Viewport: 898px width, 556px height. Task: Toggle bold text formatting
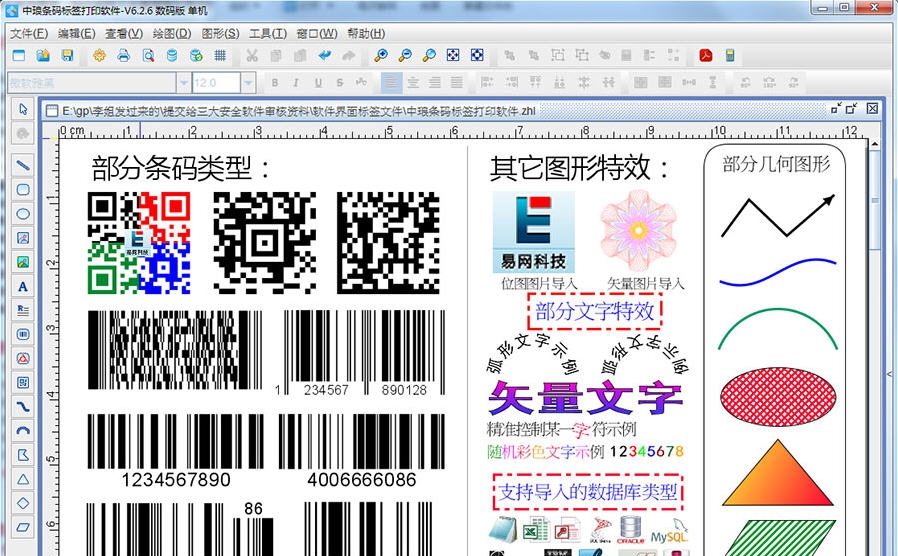tap(272, 83)
